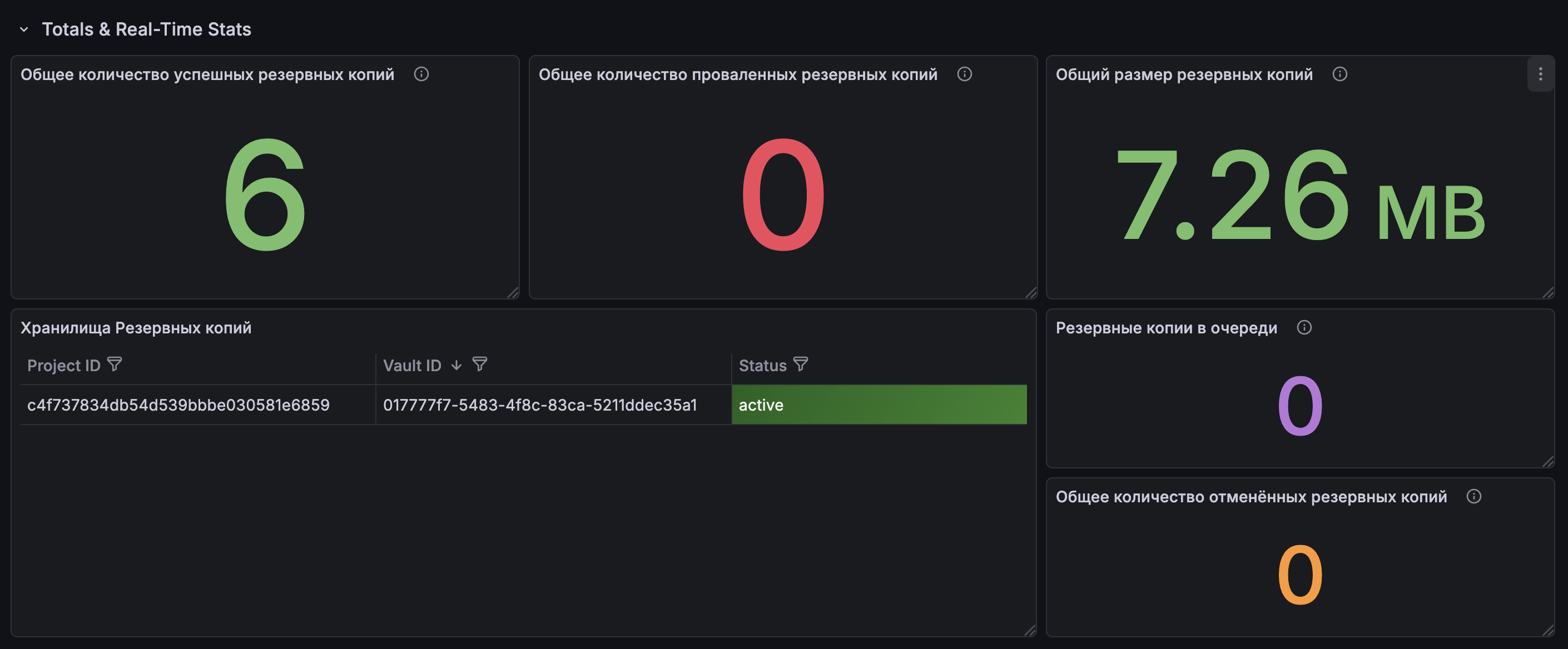Sort table by Project ID header

[x=63, y=365]
